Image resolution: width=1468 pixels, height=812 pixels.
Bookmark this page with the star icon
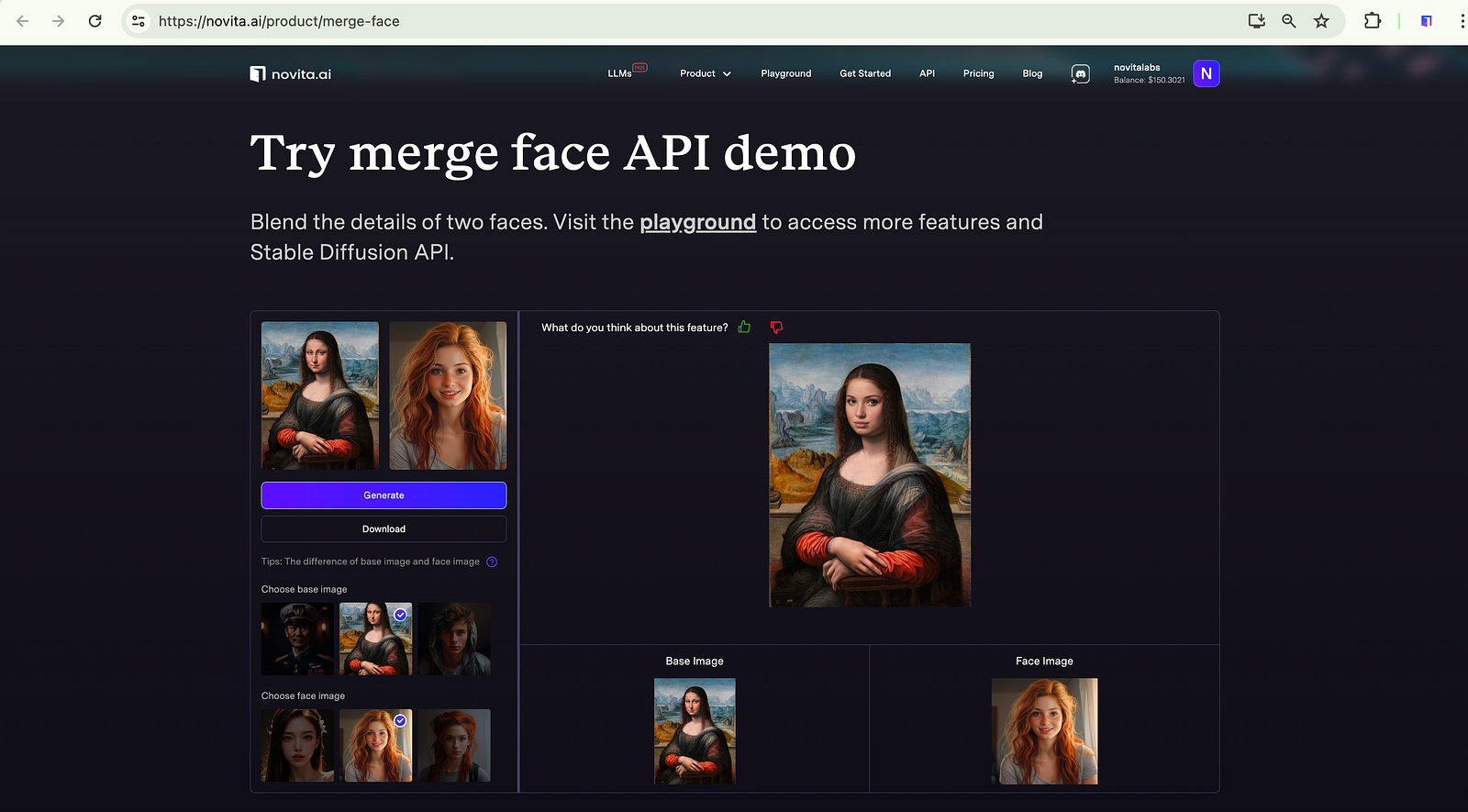pyautogui.click(x=1321, y=21)
